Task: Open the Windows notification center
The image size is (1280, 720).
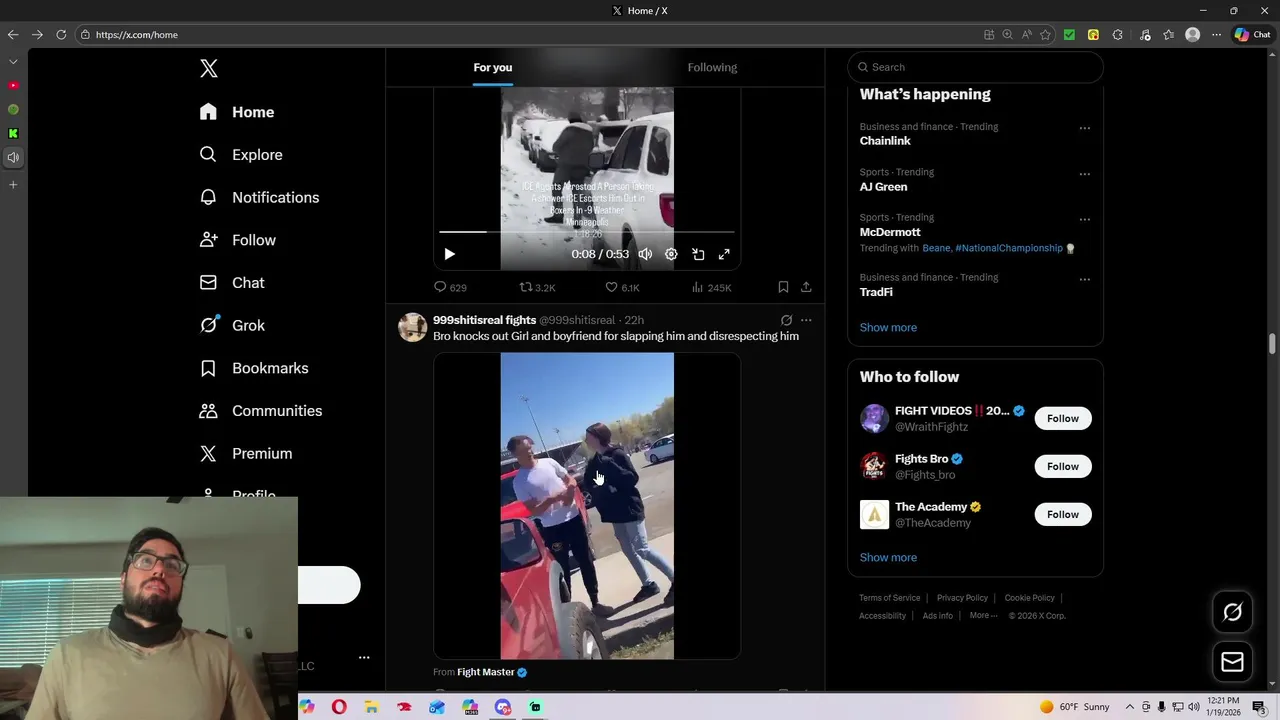Action: (x=1259, y=707)
